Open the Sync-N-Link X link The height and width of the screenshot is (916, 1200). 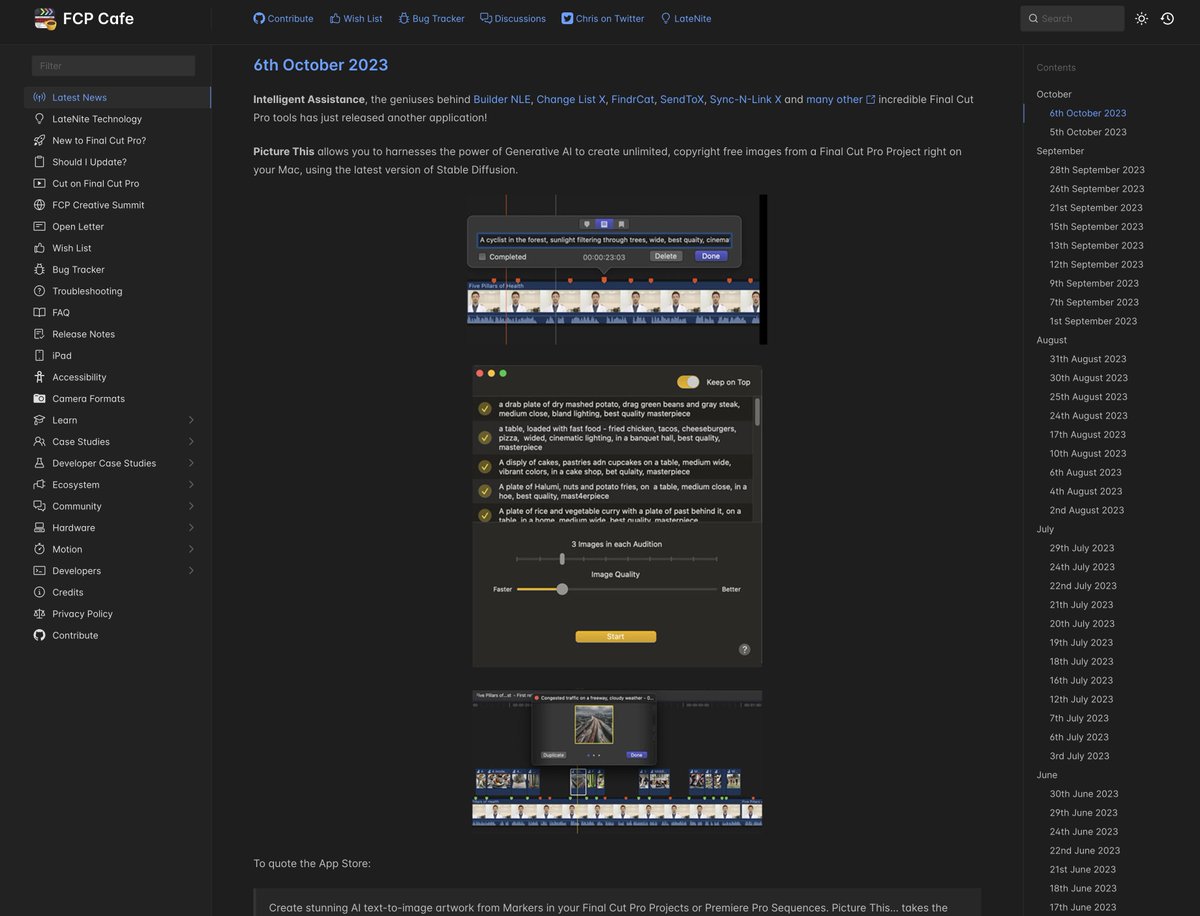pos(746,99)
